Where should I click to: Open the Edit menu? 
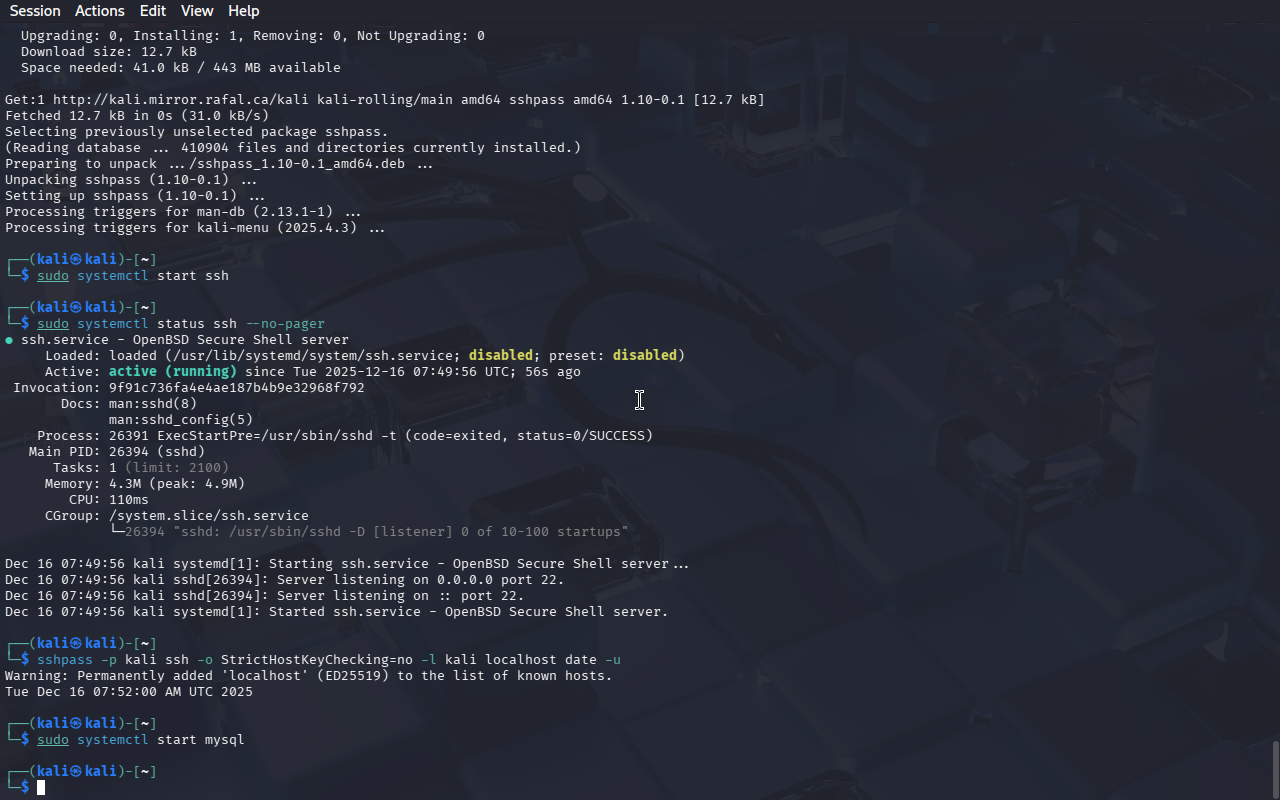[x=153, y=11]
